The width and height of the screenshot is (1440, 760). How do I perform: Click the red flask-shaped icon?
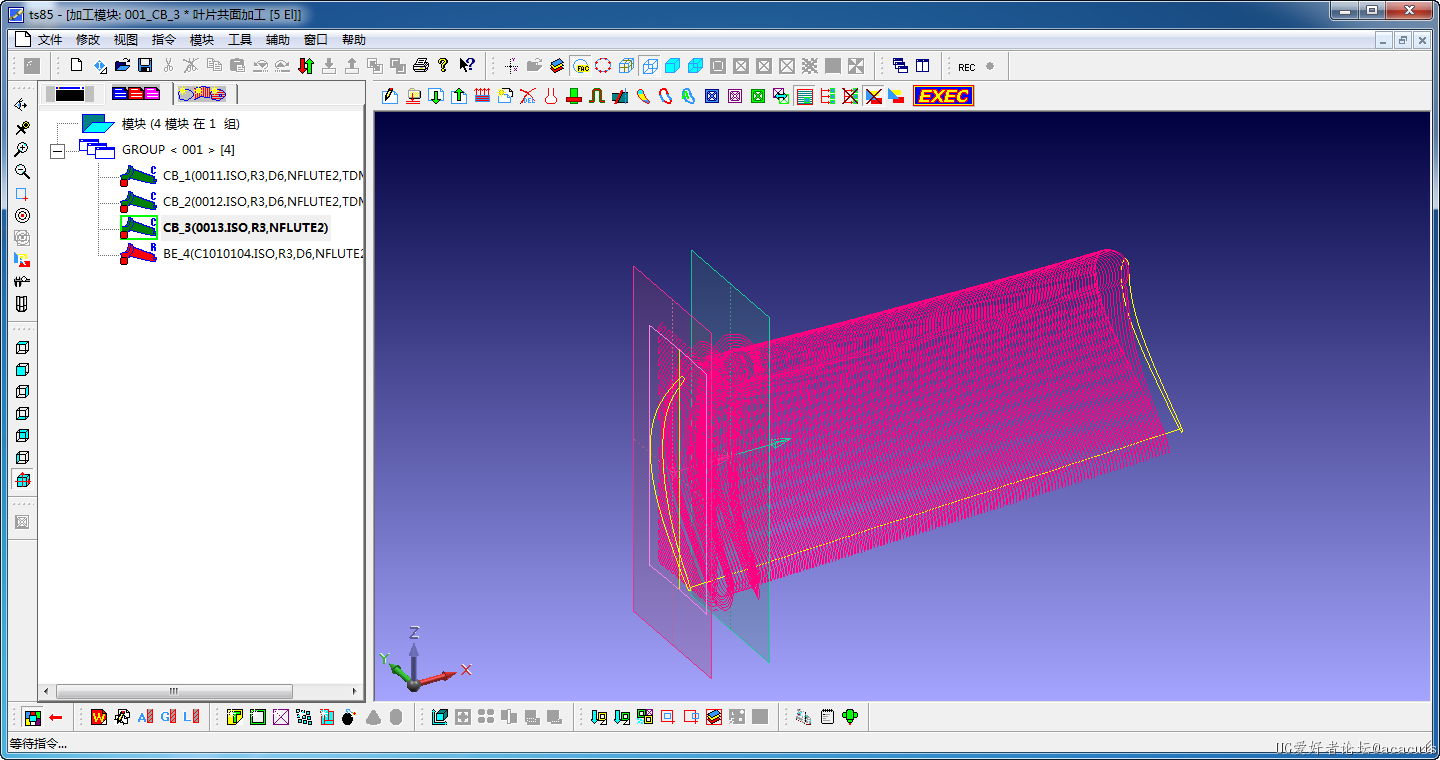point(550,96)
